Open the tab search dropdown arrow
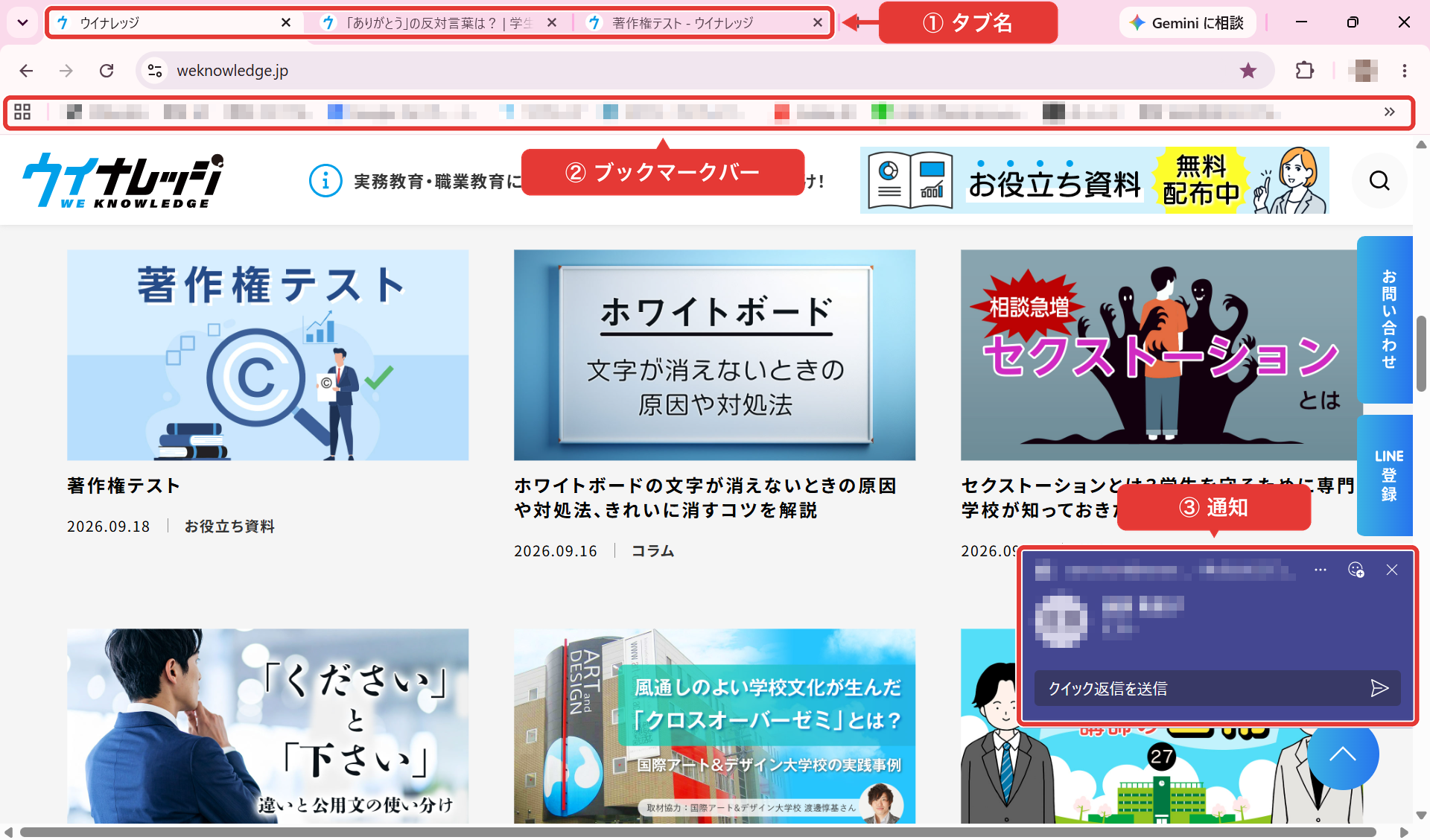Viewport: 1430px width, 840px height. click(22, 22)
